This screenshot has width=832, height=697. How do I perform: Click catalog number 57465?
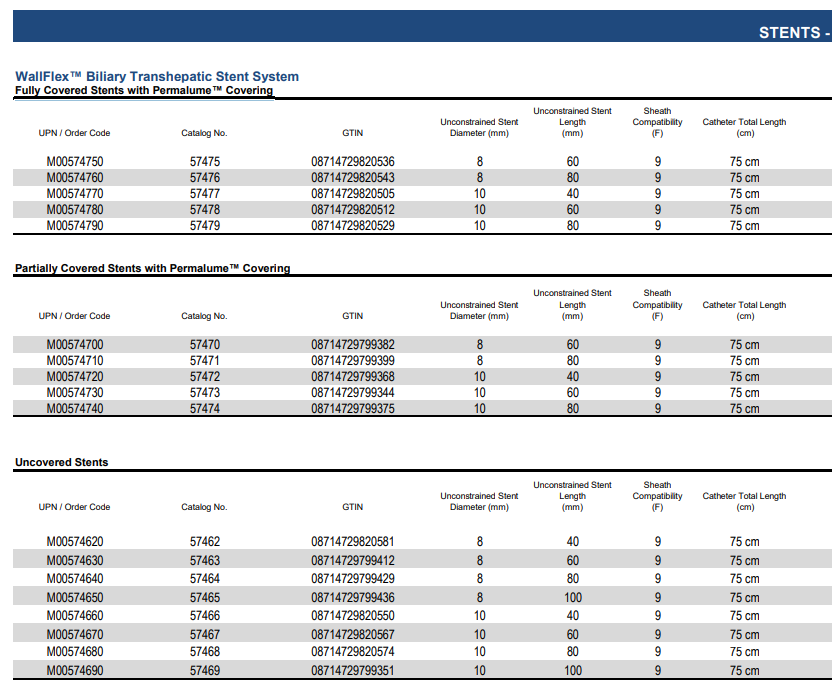pos(204,597)
